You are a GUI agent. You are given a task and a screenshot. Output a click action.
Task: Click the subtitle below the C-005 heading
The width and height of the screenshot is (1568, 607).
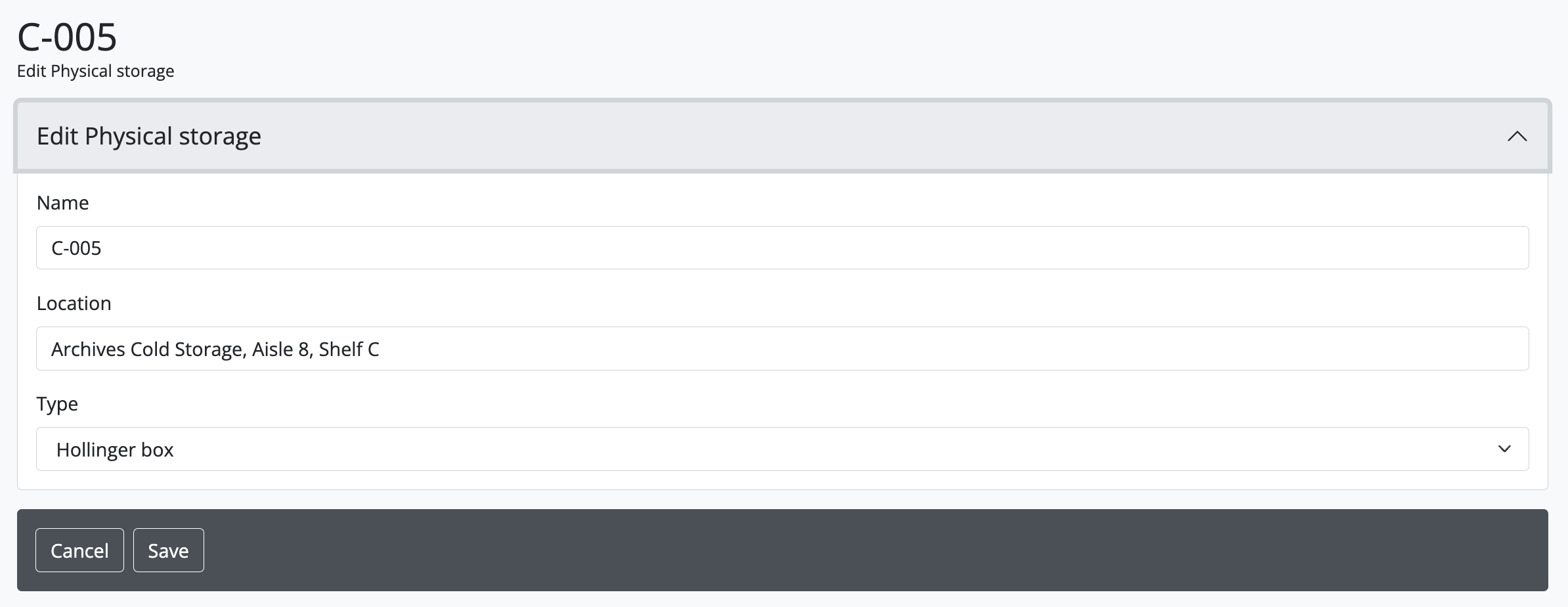tap(95, 71)
